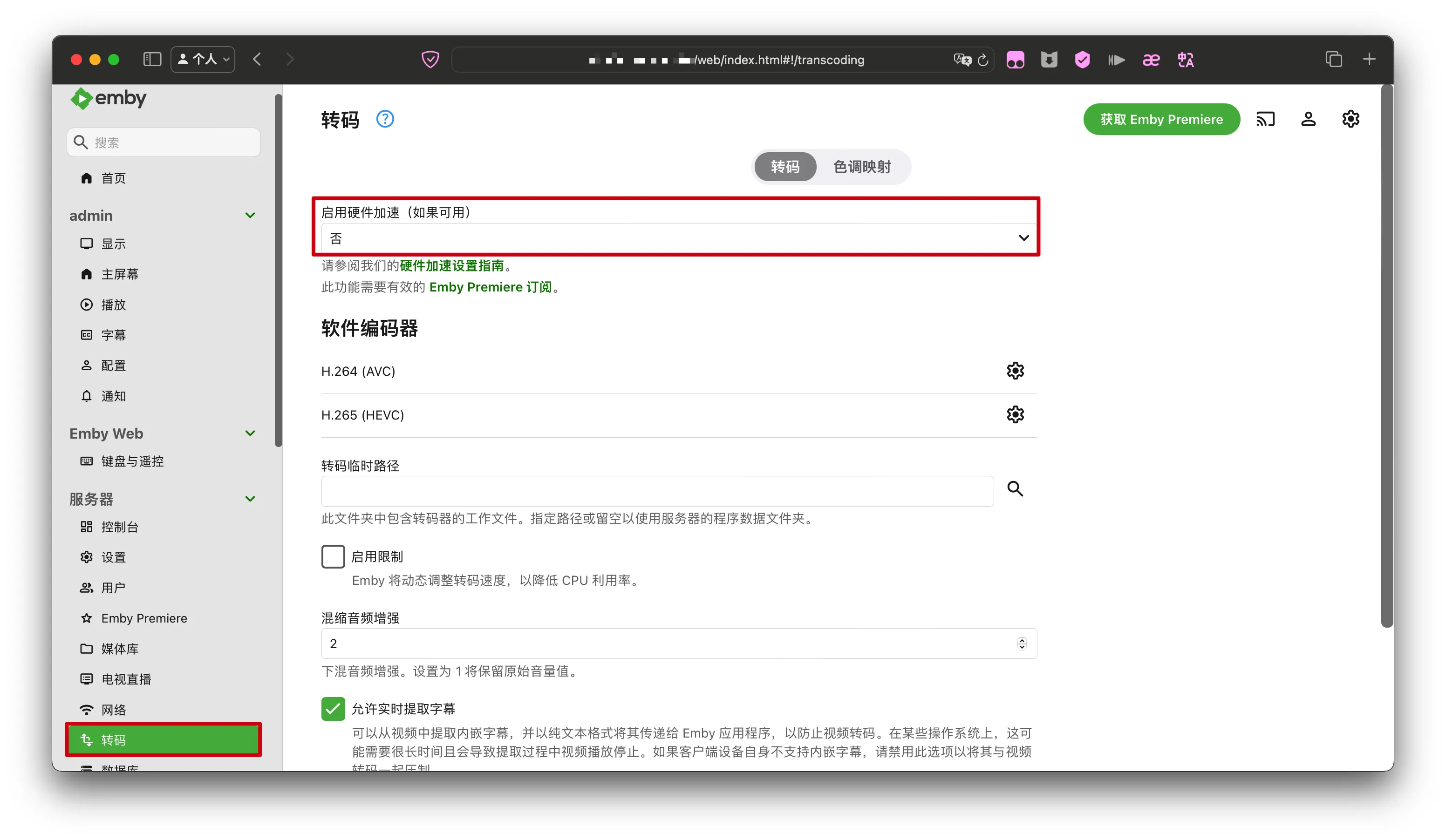Collapse the admin sidebar section
Image resolution: width=1446 pixels, height=840 pixels.
click(x=250, y=216)
